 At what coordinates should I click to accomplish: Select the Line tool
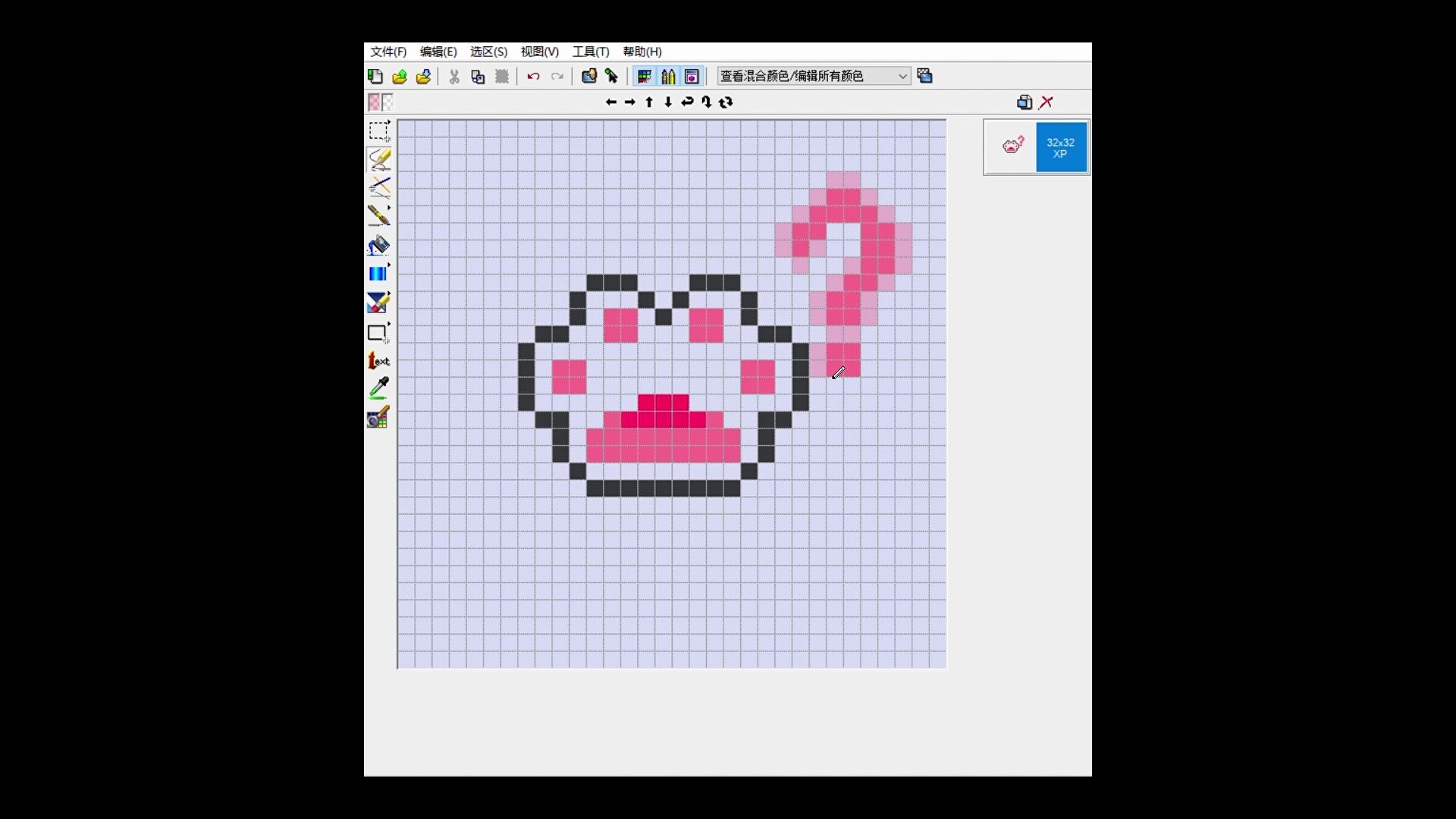(x=378, y=187)
